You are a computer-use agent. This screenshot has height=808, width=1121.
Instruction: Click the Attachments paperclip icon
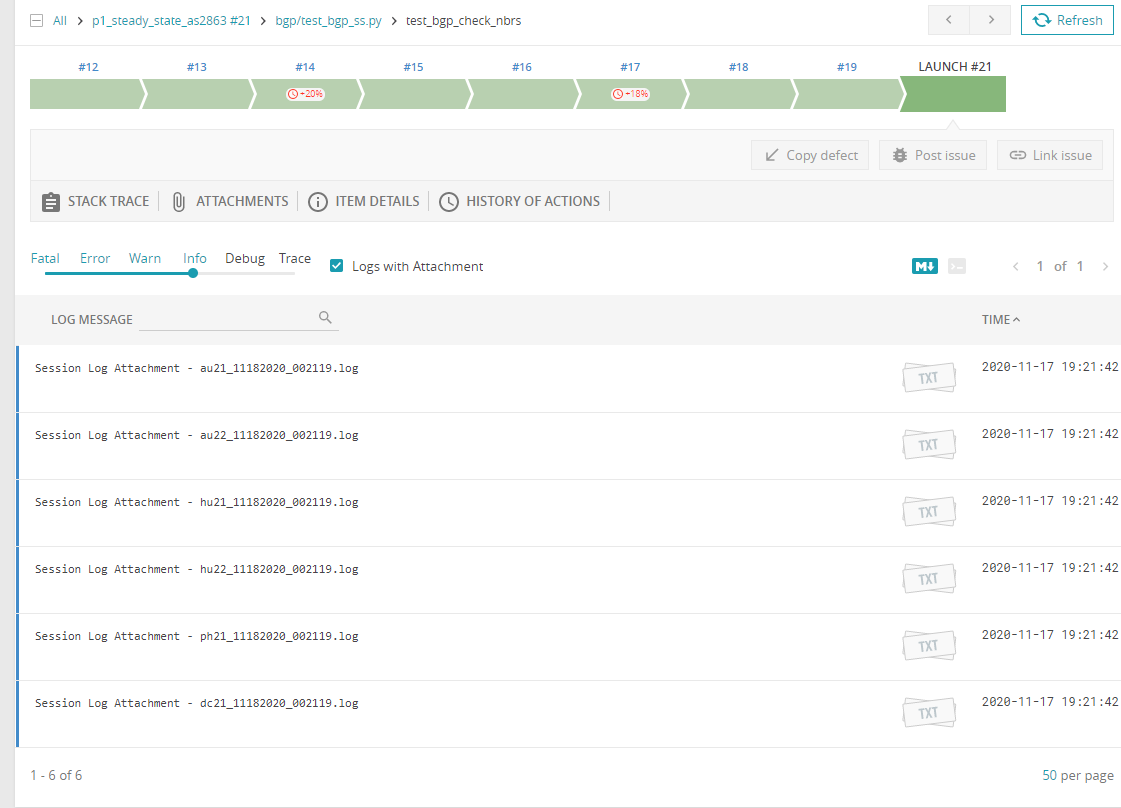pos(178,201)
